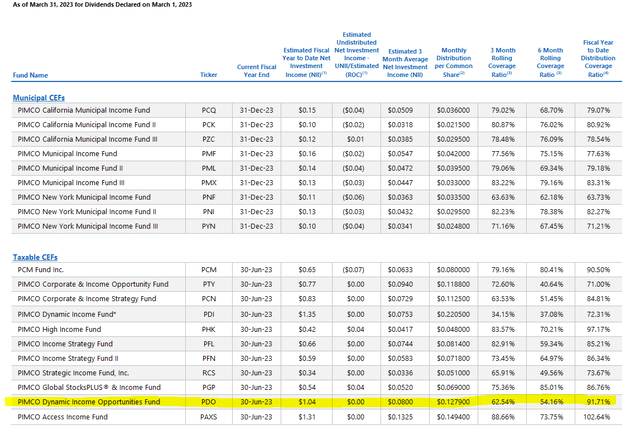Select PIMCO California Municipal Income Fund name
The height and width of the screenshot is (430, 640).
coord(84,110)
